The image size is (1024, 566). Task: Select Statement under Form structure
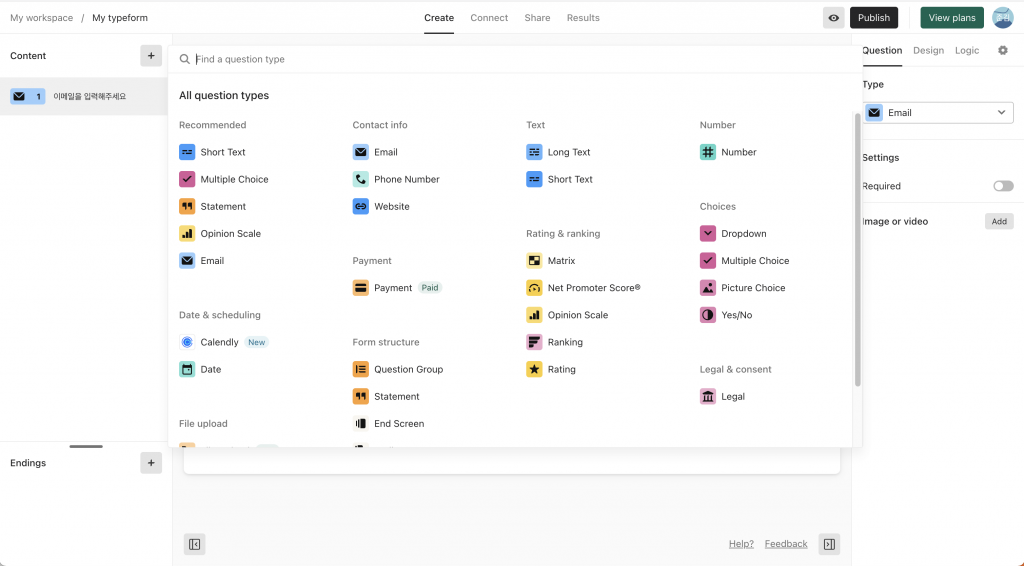pyautogui.click(x=386, y=396)
